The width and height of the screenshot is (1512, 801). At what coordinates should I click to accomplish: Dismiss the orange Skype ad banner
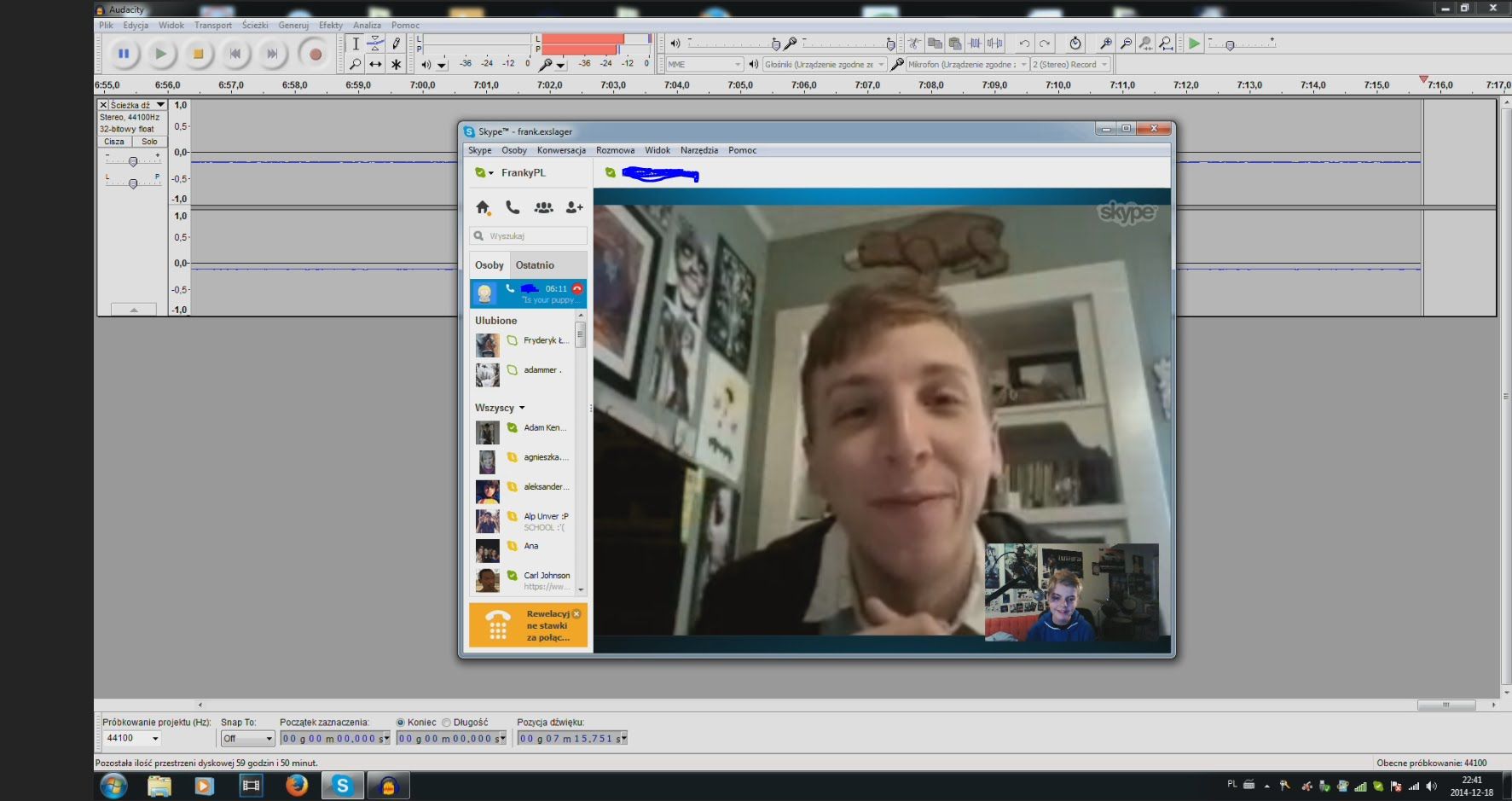coord(576,614)
